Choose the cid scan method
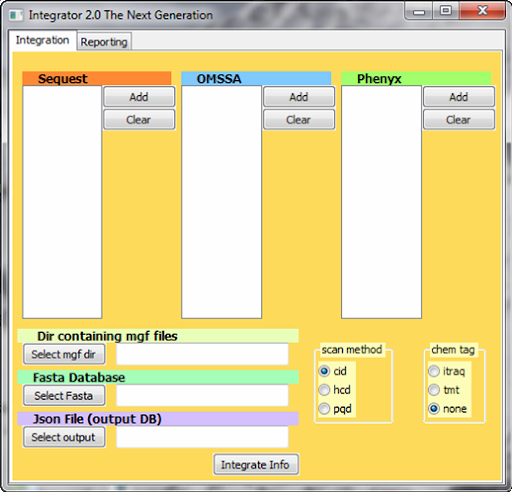 pyautogui.click(x=333, y=371)
